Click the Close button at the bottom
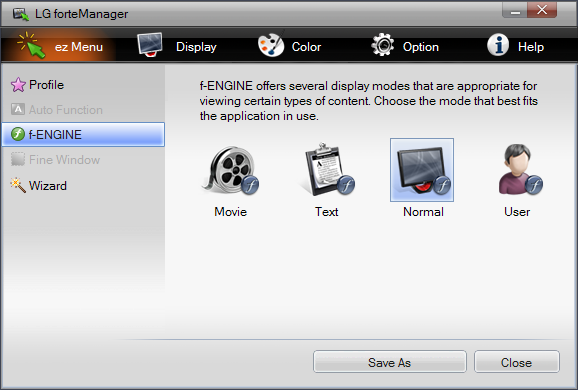 click(x=517, y=362)
